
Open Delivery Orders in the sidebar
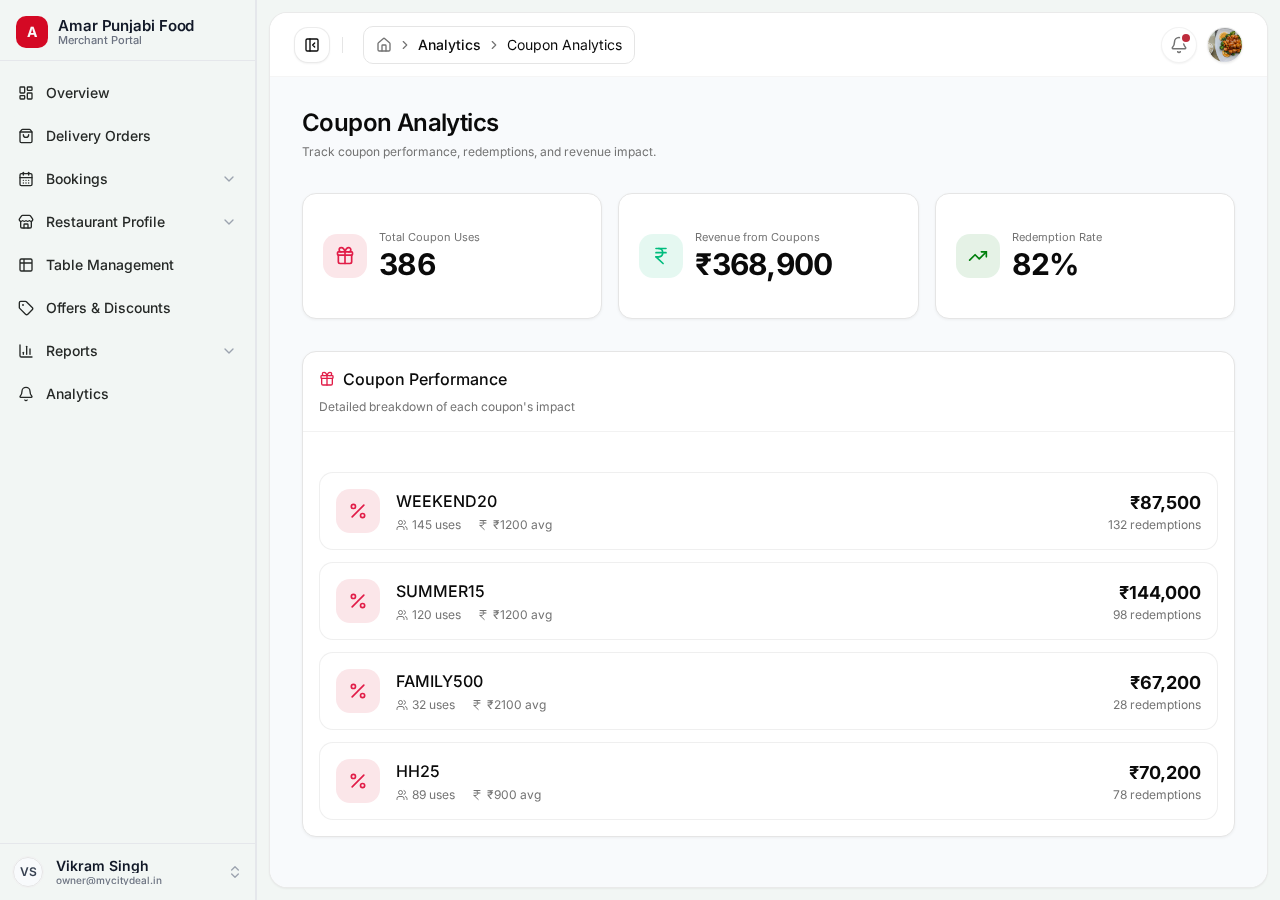pos(128,136)
